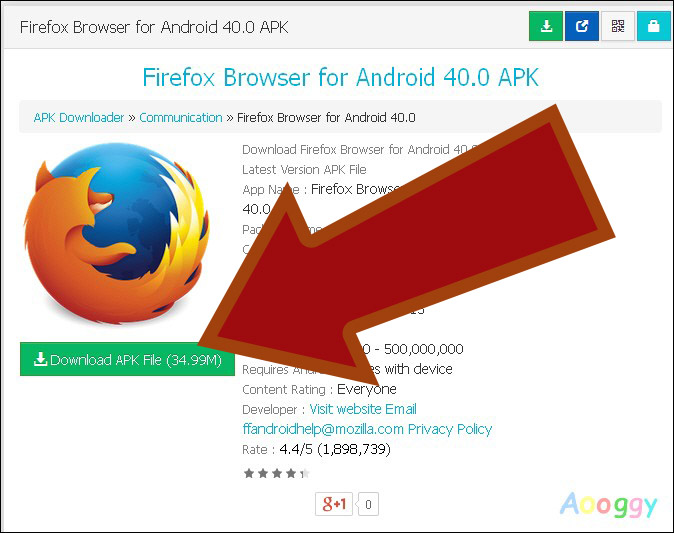Screen dimensions: 674x533
Task: Click the green download icon in header
Action: tap(546, 26)
